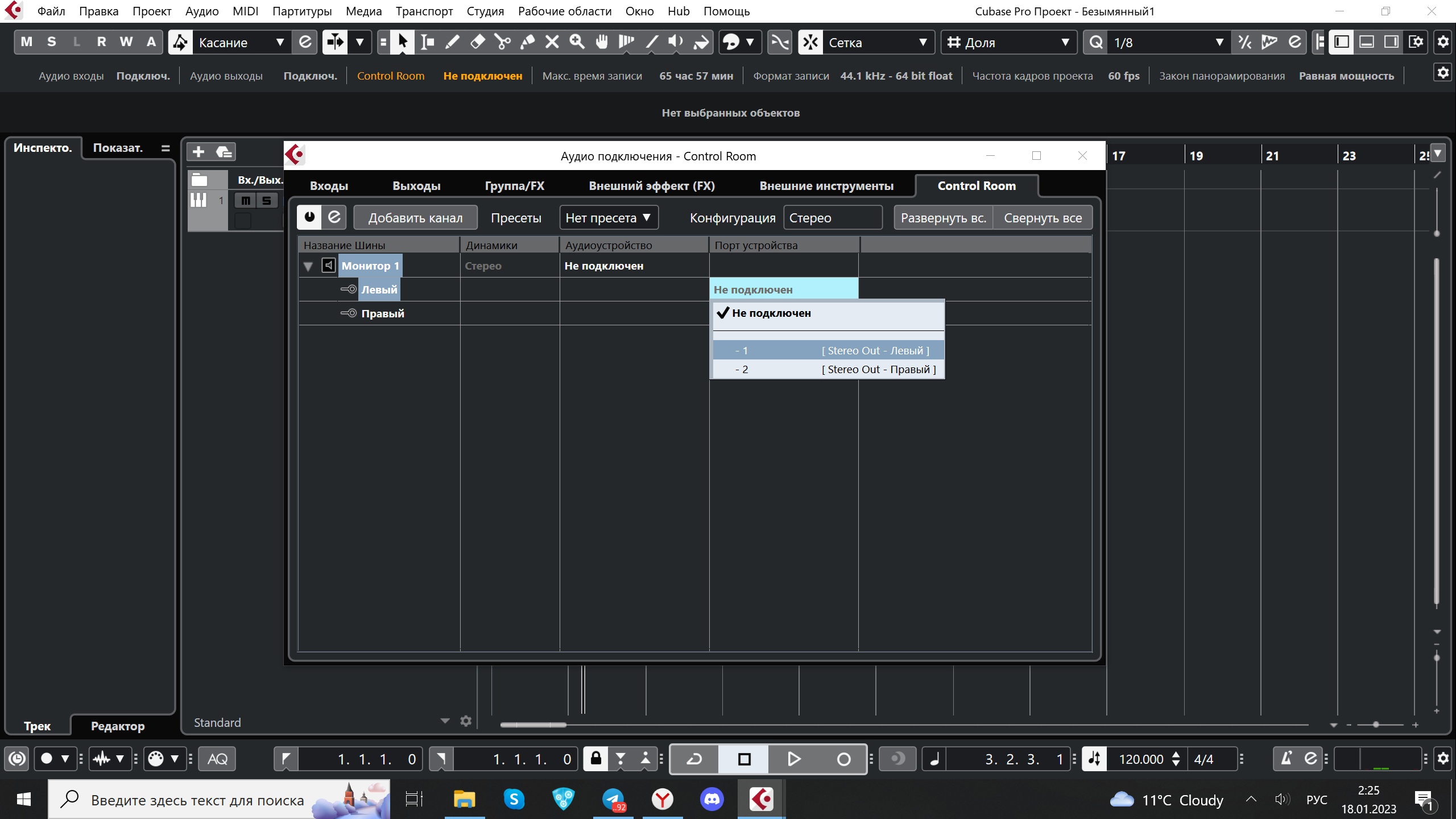Click the Add Track plus icon
This screenshot has height=819, width=1456.
(198, 152)
